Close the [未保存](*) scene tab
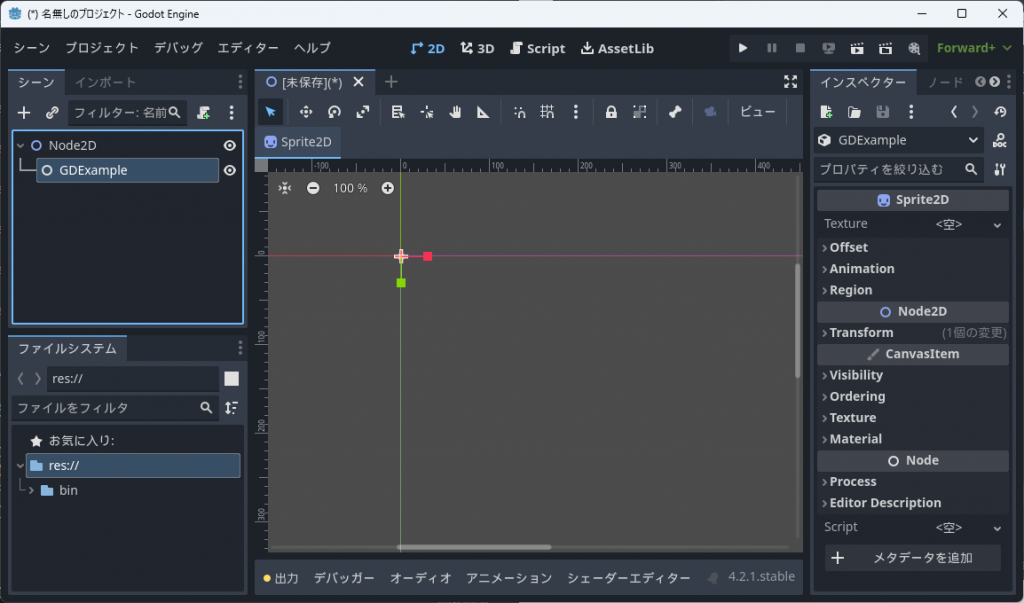This screenshot has width=1024, height=603. 359,82
